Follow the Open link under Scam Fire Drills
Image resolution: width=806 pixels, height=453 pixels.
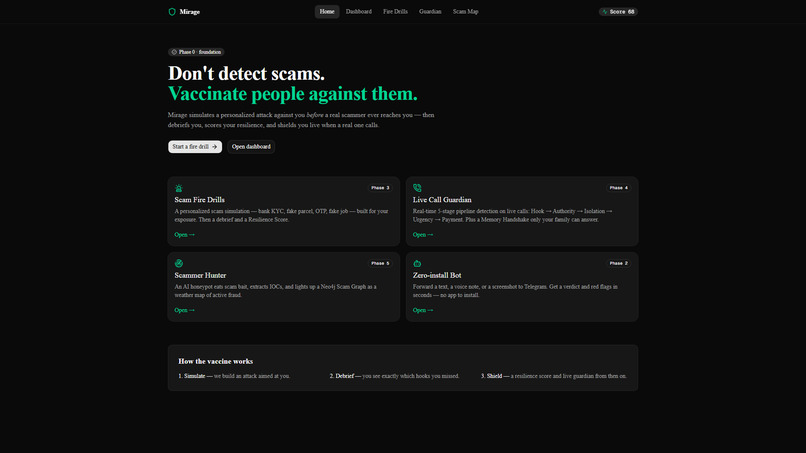185,234
